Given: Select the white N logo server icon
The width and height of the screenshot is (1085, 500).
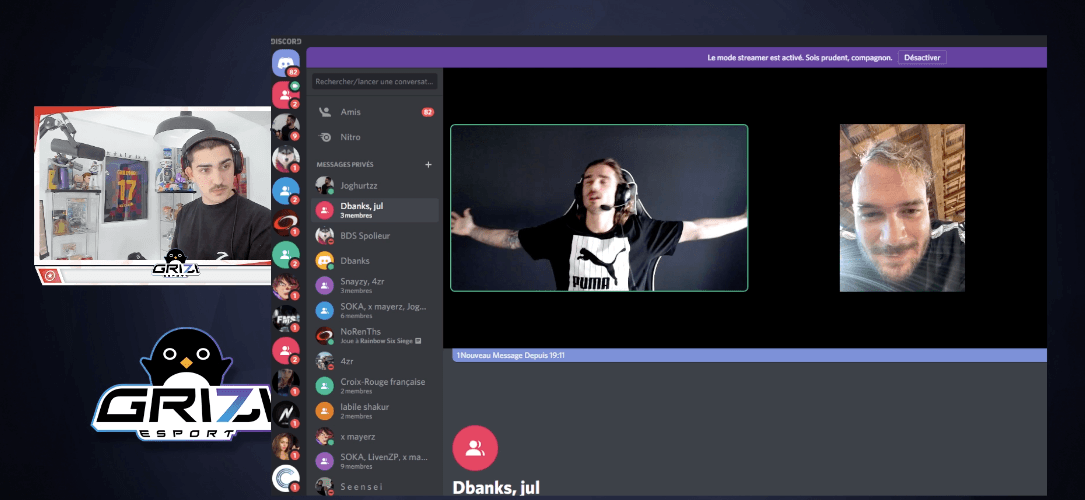Looking at the screenshot, I should 285,413.
